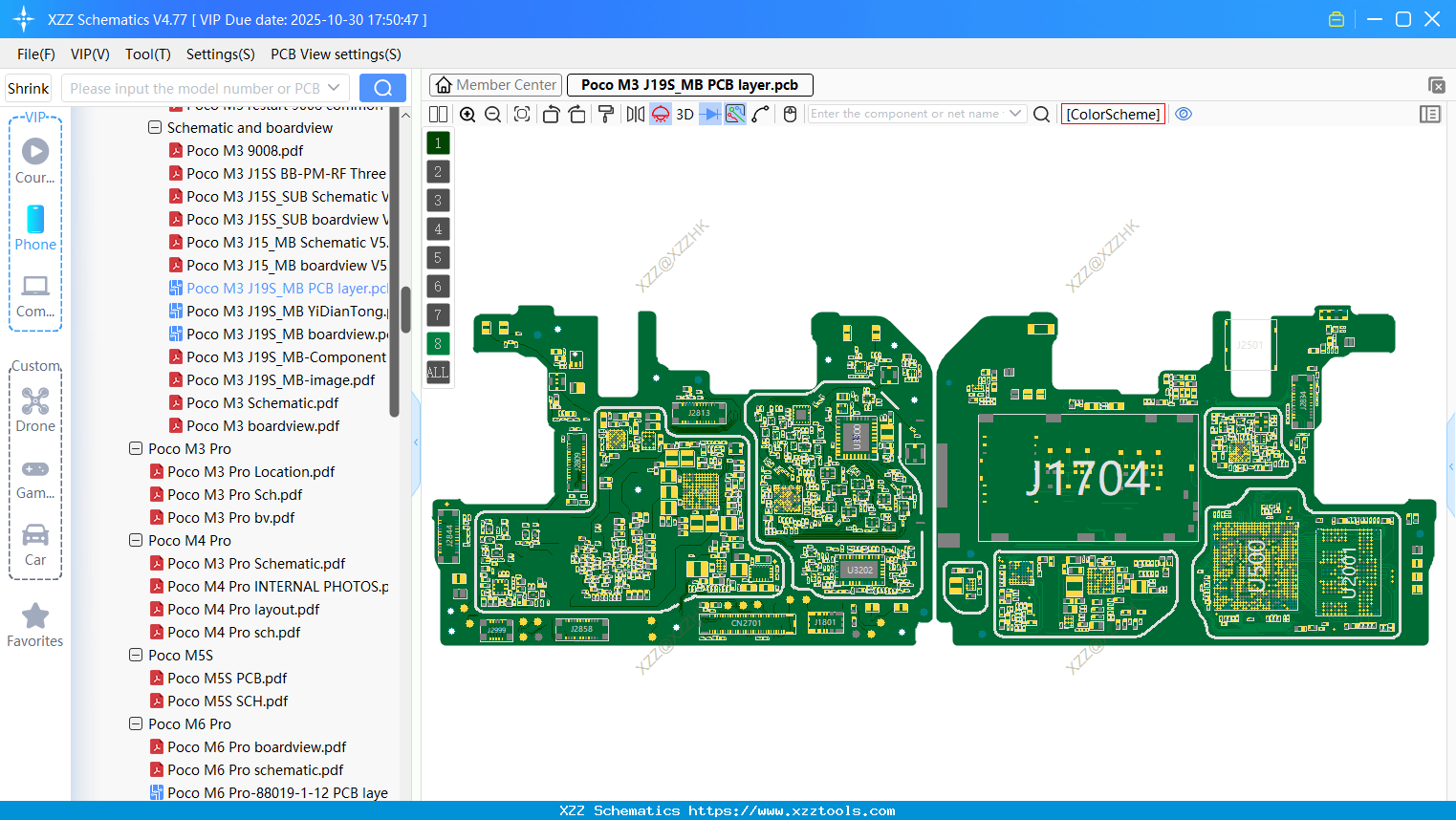
Task: Open the split-screen compare view
Action: tap(437, 114)
